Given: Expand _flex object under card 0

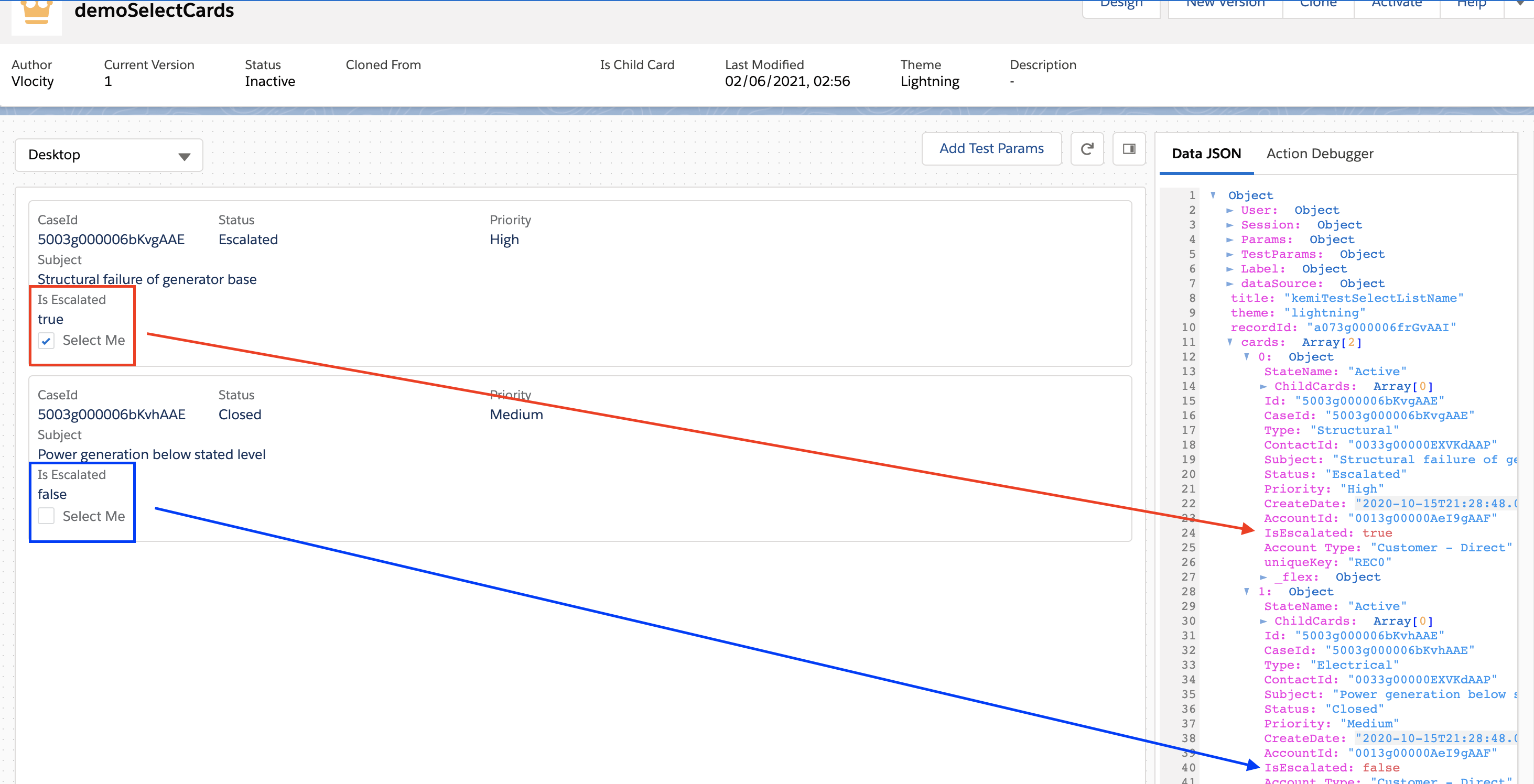Looking at the screenshot, I should tap(1263, 577).
